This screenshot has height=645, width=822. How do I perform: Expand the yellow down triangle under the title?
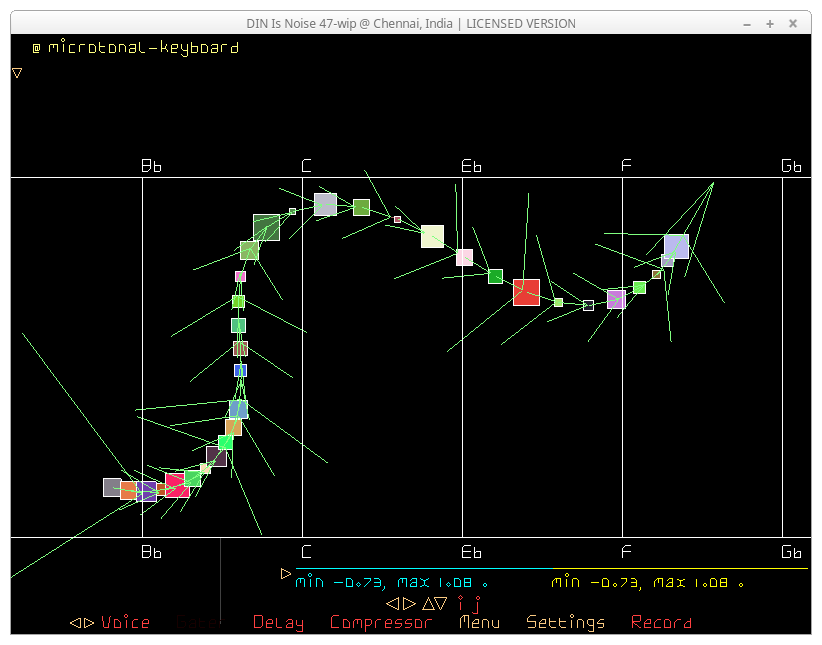[17, 73]
